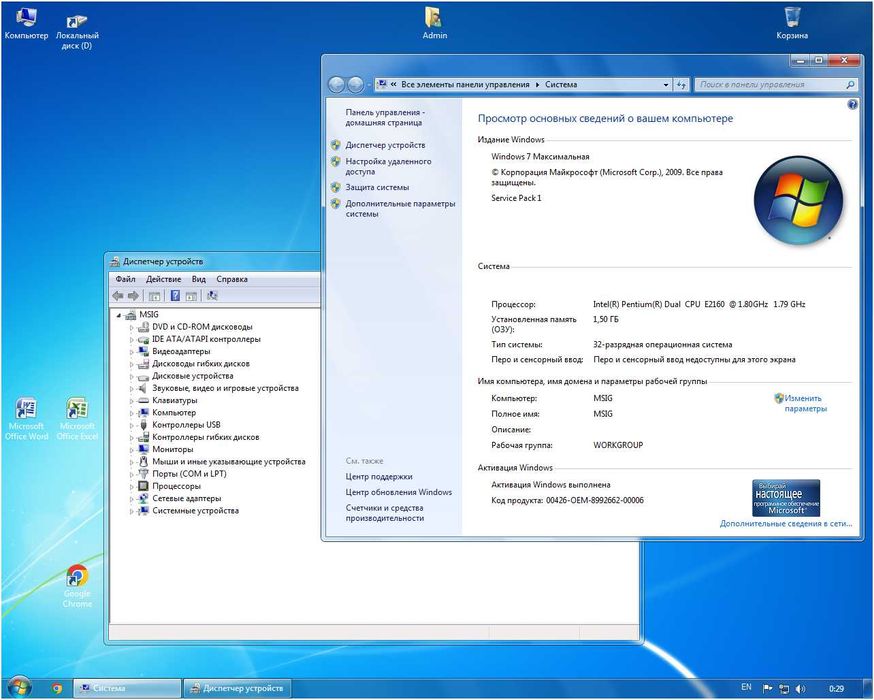Open the Справка menu

coord(232,279)
